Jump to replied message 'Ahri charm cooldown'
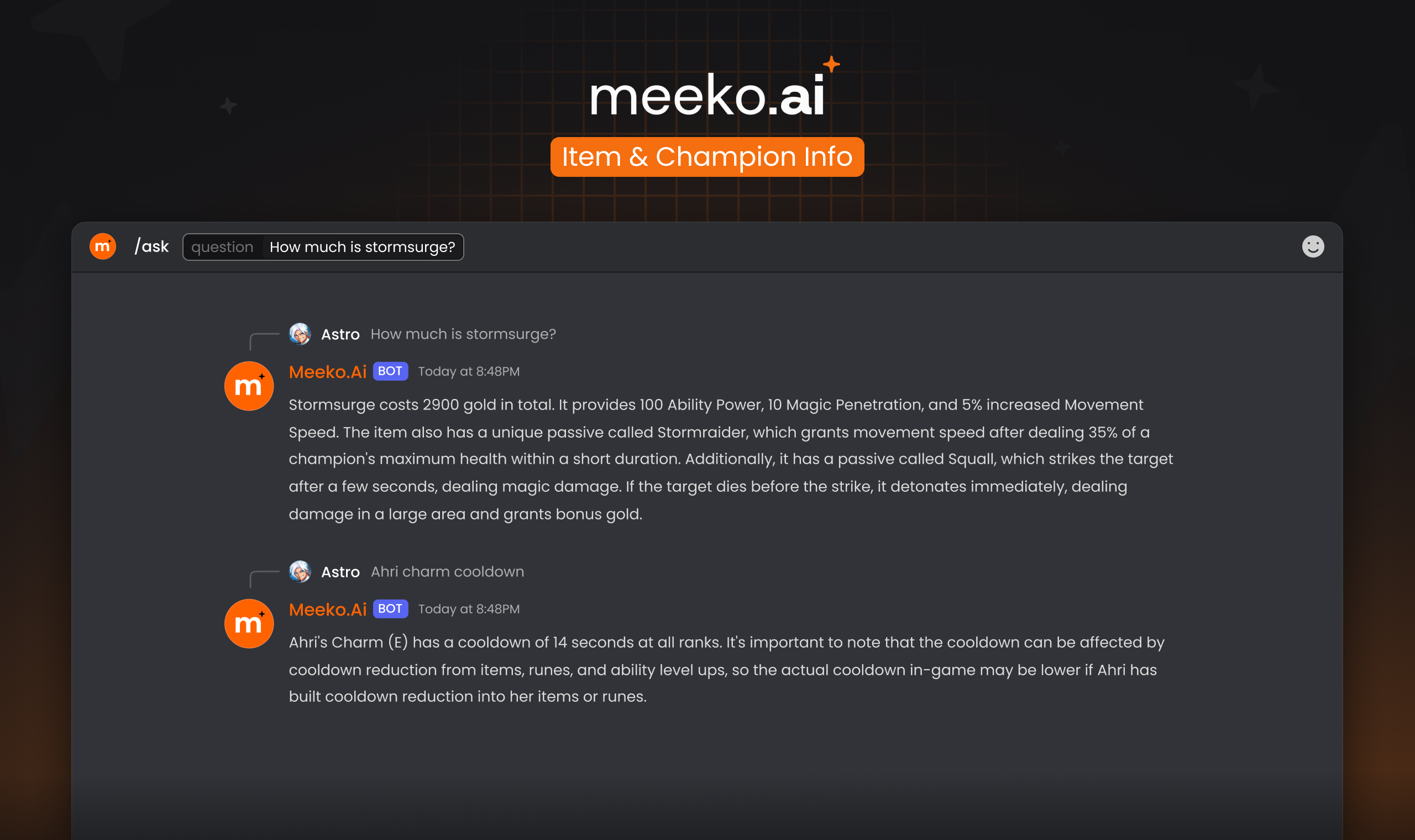Screen dimensions: 1415x840 coord(447,573)
